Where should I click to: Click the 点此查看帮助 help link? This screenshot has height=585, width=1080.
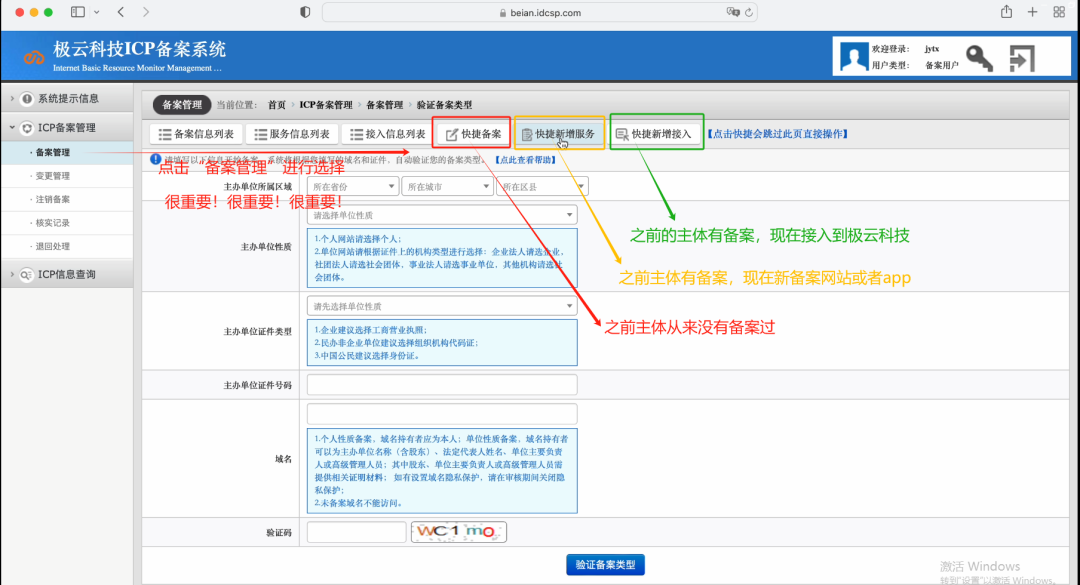[x=525, y=160]
